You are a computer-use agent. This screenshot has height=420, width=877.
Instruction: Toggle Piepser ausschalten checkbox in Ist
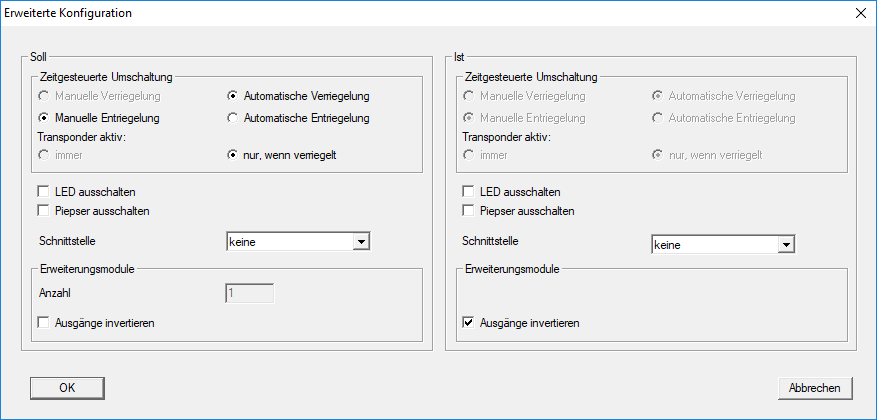[468, 211]
